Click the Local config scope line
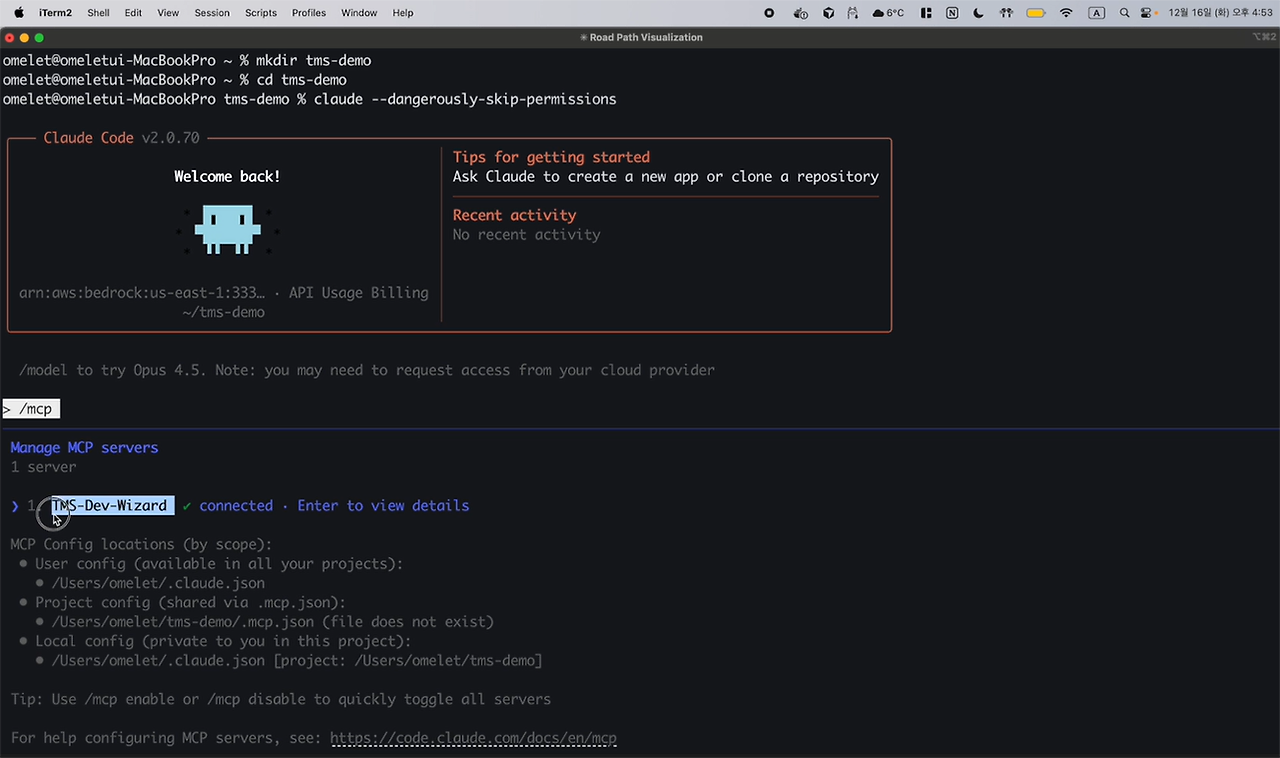Viewport: 1280px width, 758px height. (223, 641)
